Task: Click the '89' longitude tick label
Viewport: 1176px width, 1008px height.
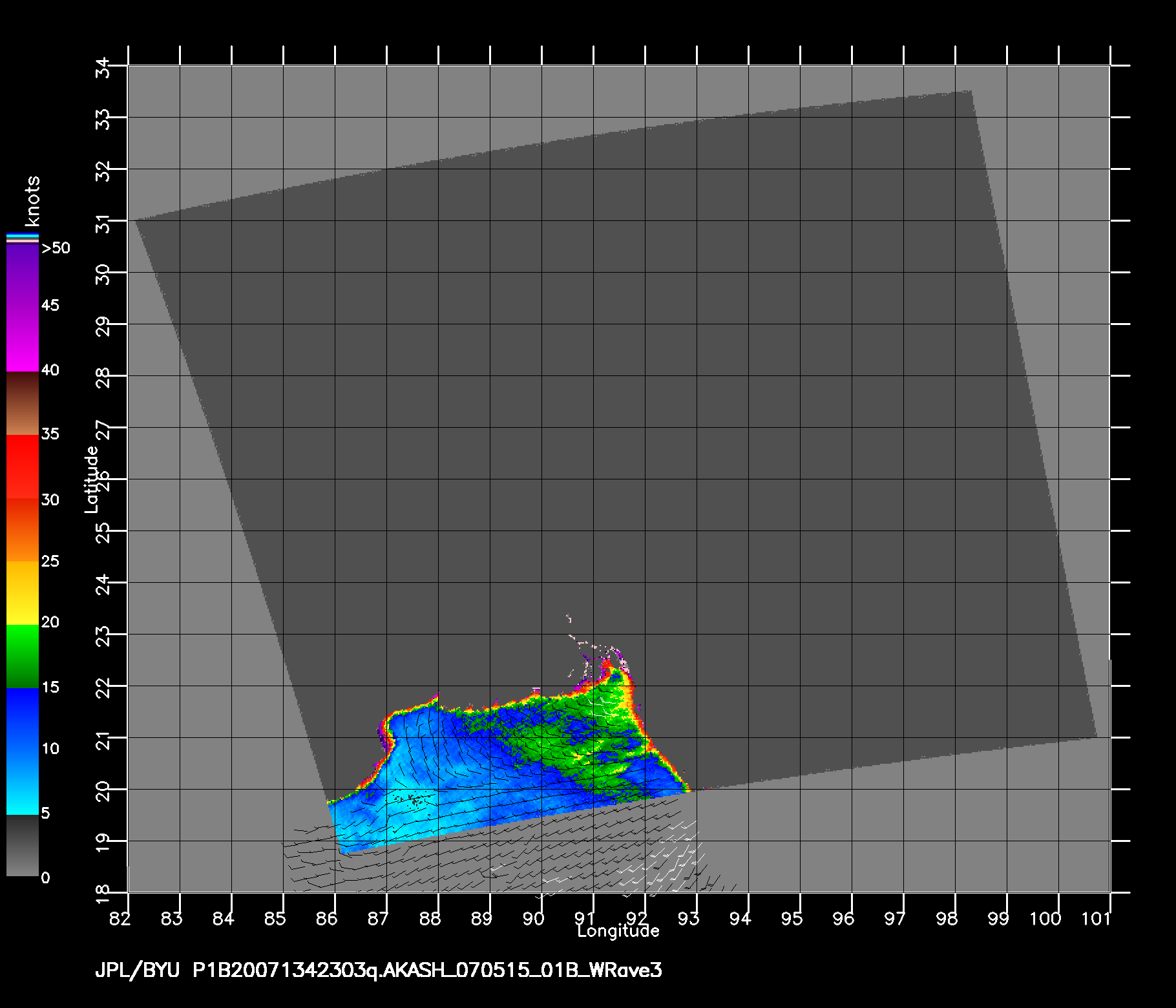Action: click(482, 918)
